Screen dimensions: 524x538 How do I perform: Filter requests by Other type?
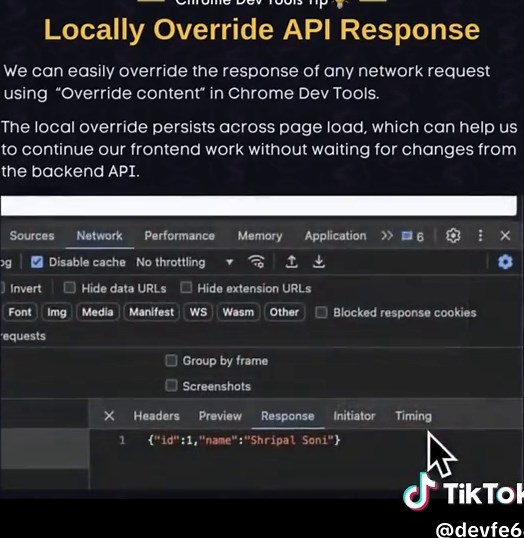pyautogui.click(x=284, y=312)
